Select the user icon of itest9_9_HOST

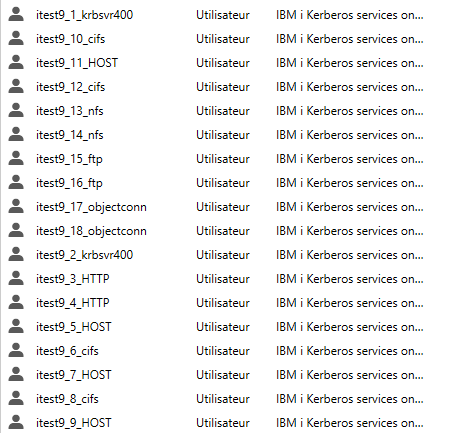tap(16, 422)
